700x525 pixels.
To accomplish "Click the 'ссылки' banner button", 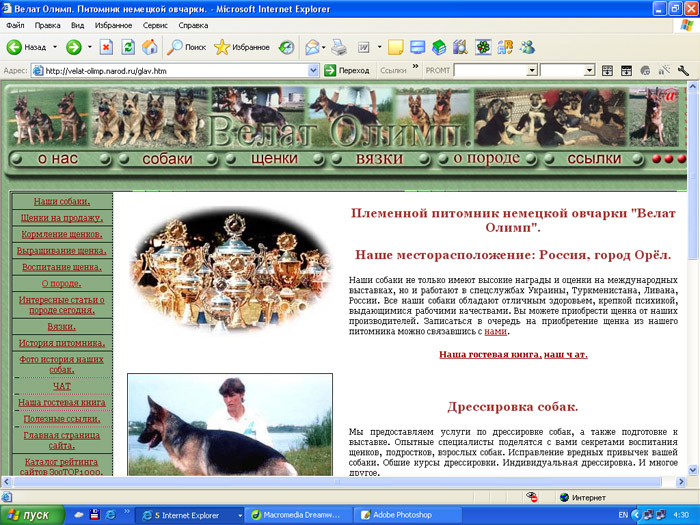I will [594, 158].
